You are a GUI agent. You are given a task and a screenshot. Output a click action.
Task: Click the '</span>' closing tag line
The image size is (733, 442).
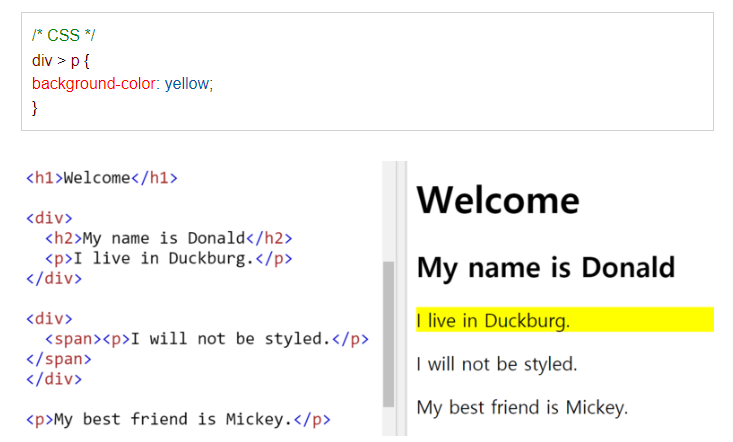click(58, 359)
